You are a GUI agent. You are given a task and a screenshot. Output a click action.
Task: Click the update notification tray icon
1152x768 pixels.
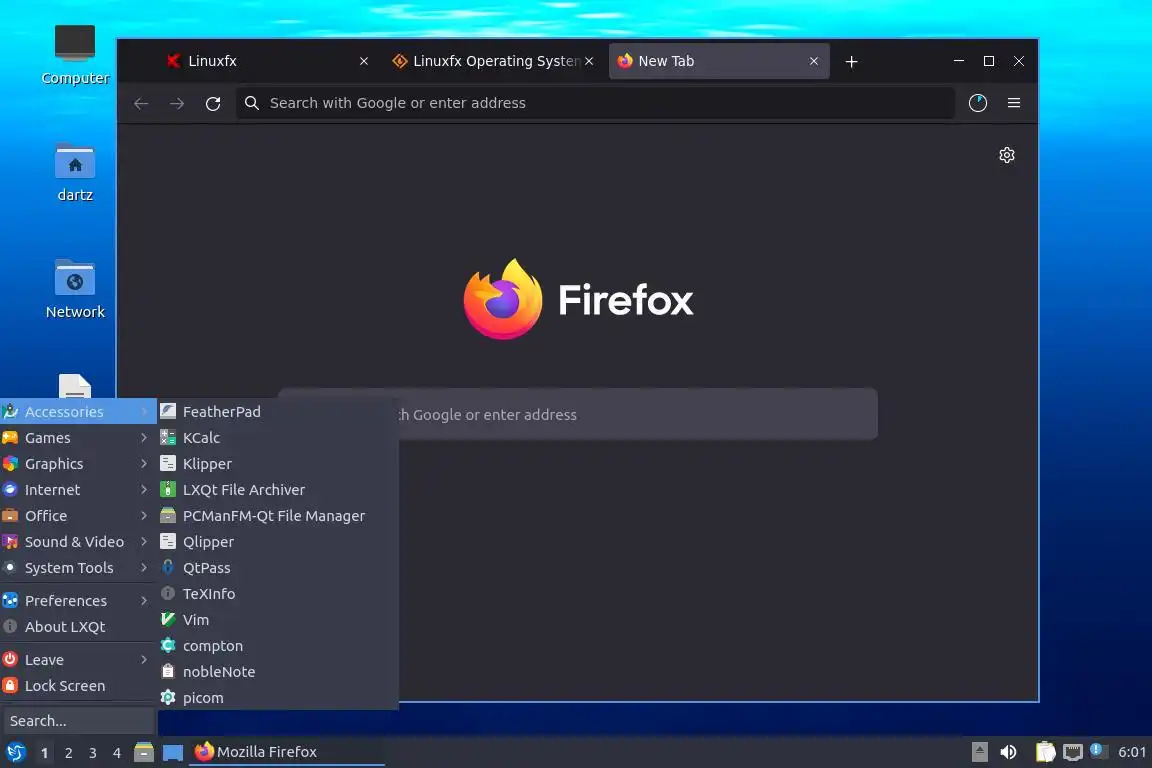tap(1098, 751)
